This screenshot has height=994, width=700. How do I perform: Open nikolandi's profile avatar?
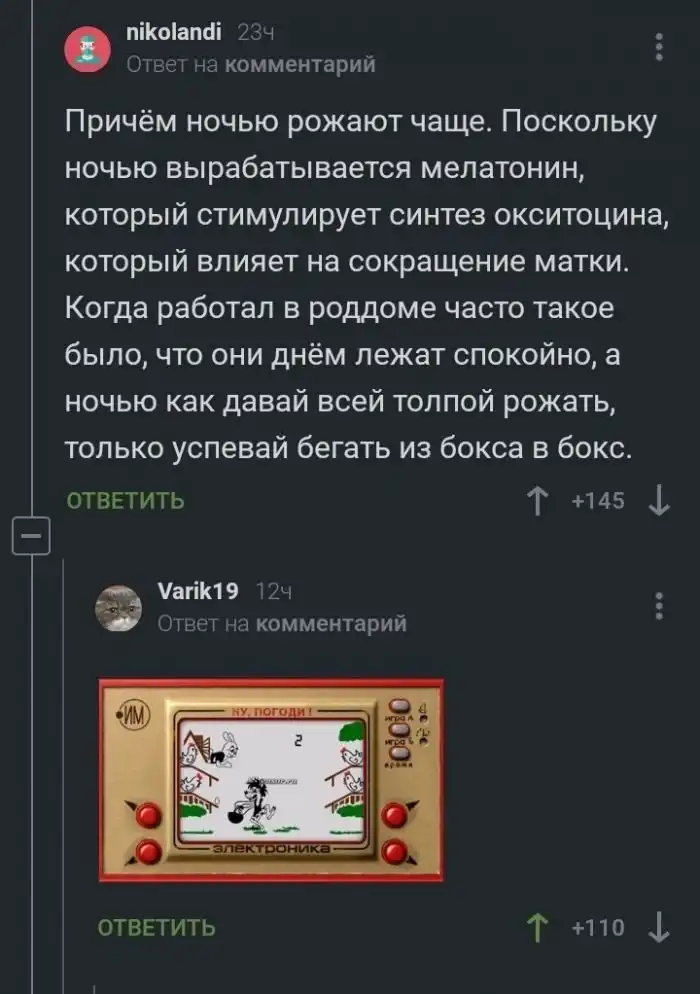88,49
